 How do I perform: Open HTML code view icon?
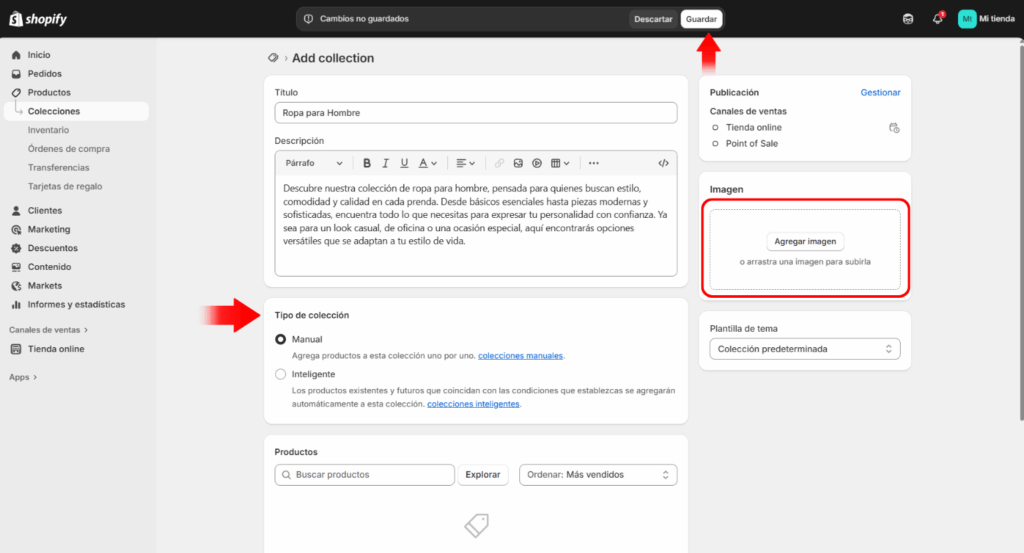pyautogui.click(x=663, y=163)
